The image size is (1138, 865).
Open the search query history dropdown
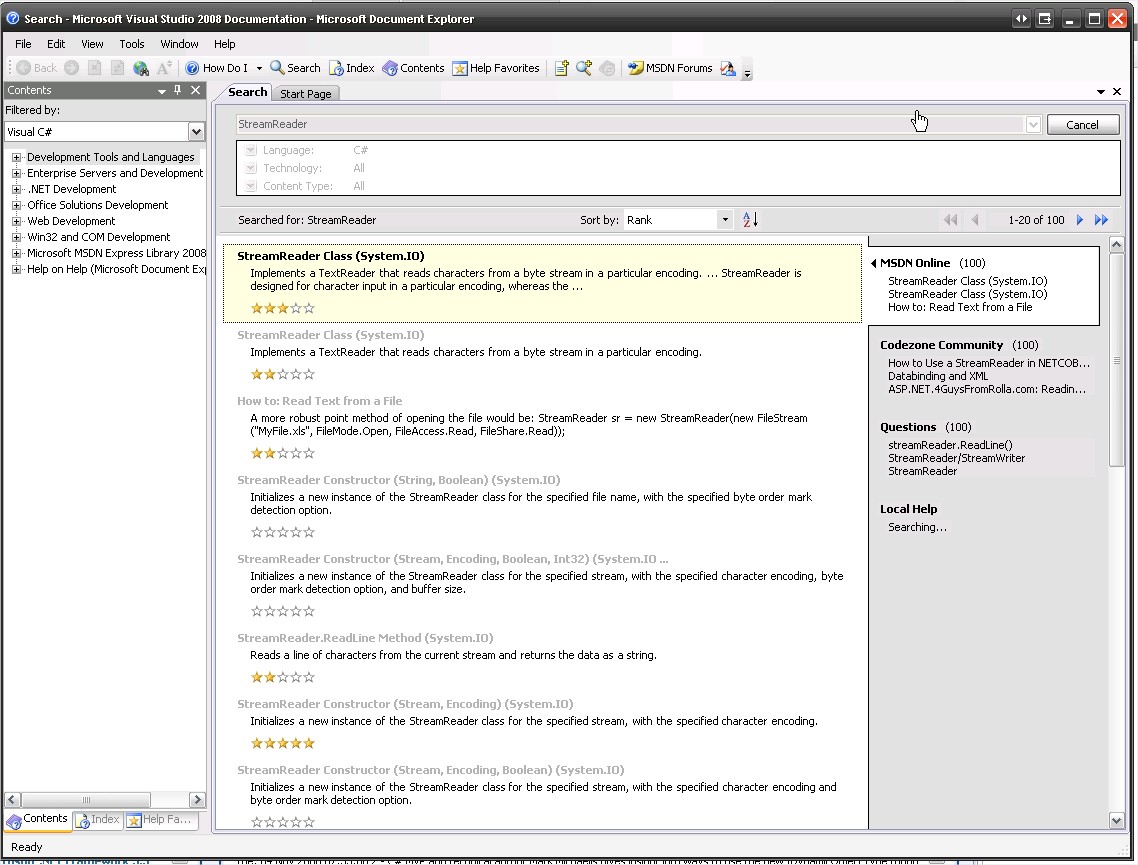[x=1033, y=125]
